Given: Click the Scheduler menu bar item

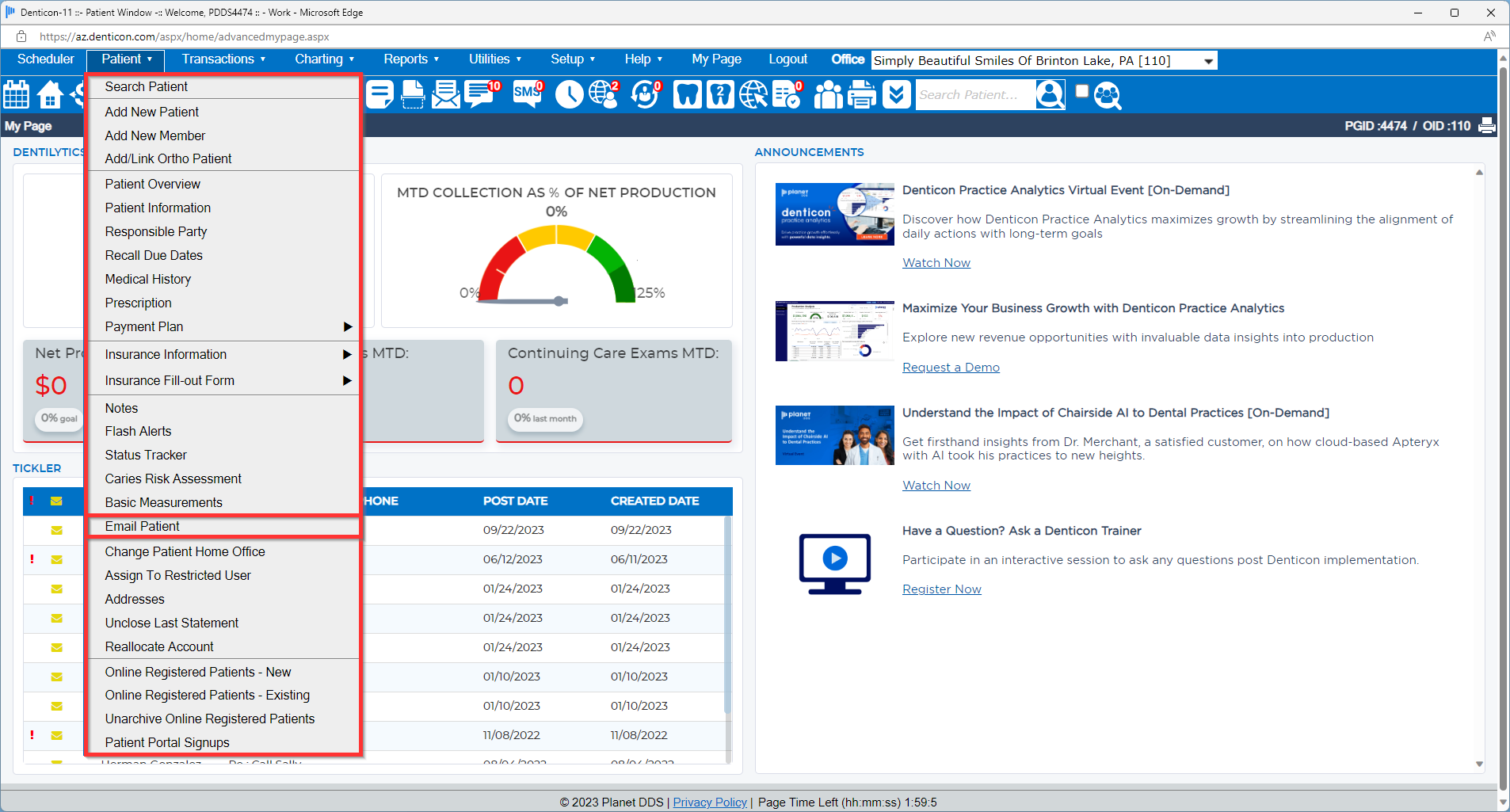Looking at the screenshot, I should (x=45, y=59).
